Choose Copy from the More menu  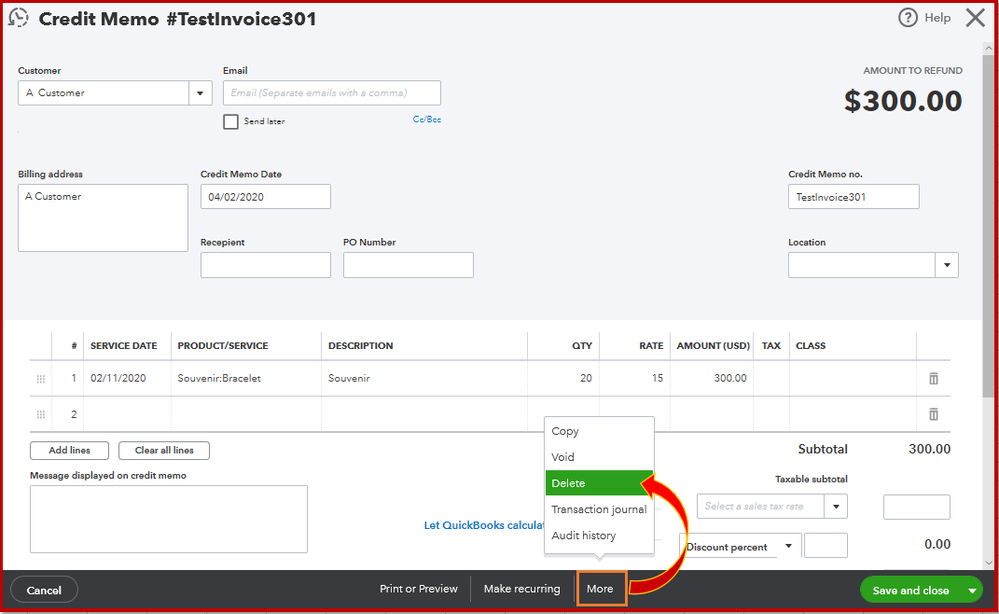point(565,431)
